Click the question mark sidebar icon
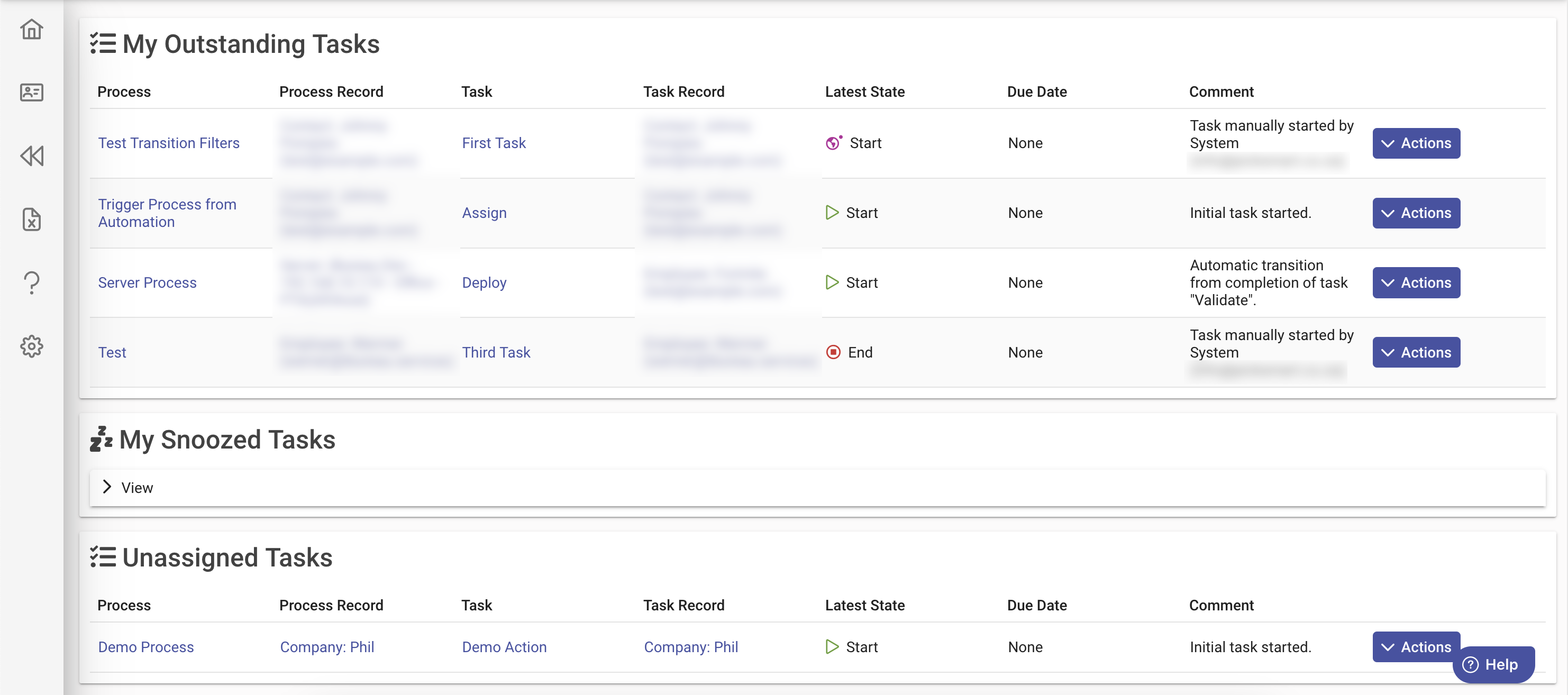The image size is (1568, 695). [x=32, y=282]
